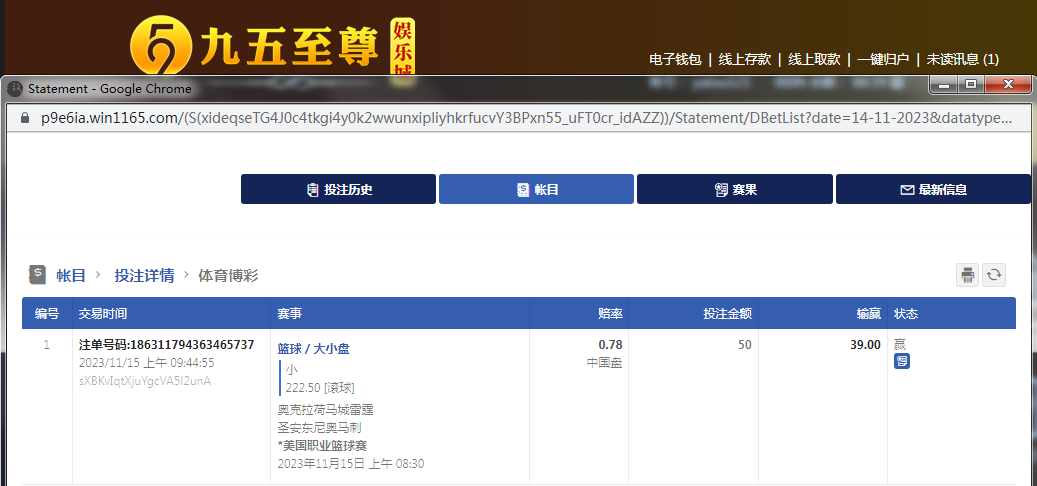1037x486 pixels.
Task: Open the bet detail icon under 赢
Action: point(901,361)
